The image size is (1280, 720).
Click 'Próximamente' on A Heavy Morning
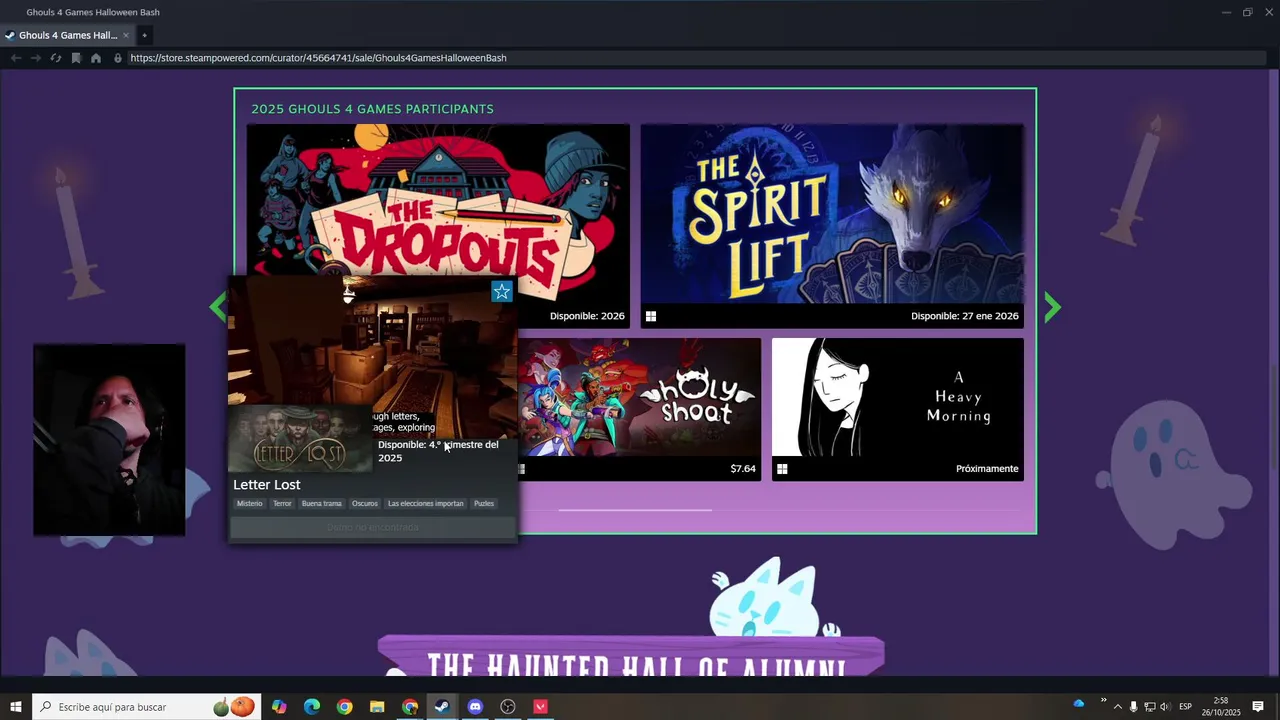click(987, 468)
